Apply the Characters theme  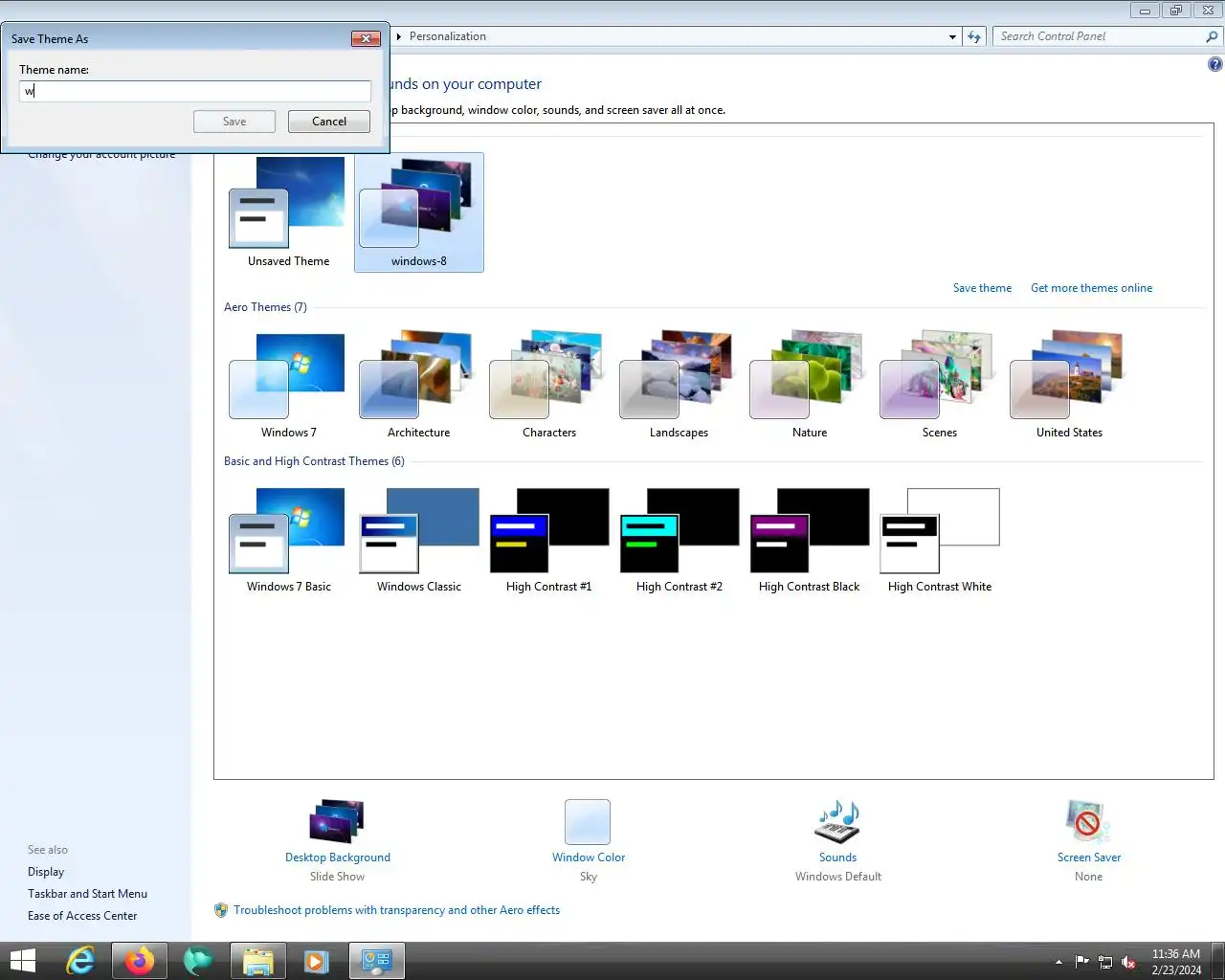pyautogui.click(x=548, y=384)
